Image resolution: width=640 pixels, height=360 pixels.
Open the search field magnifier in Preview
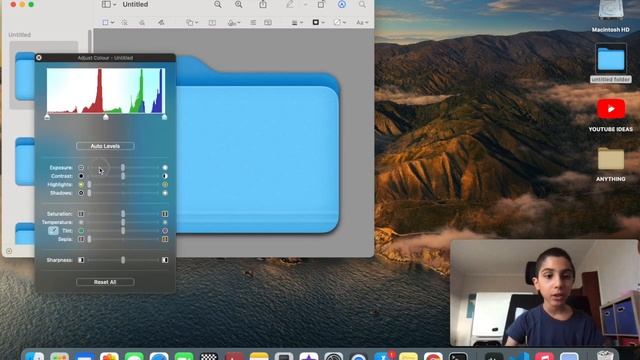[x=362, y=4]
